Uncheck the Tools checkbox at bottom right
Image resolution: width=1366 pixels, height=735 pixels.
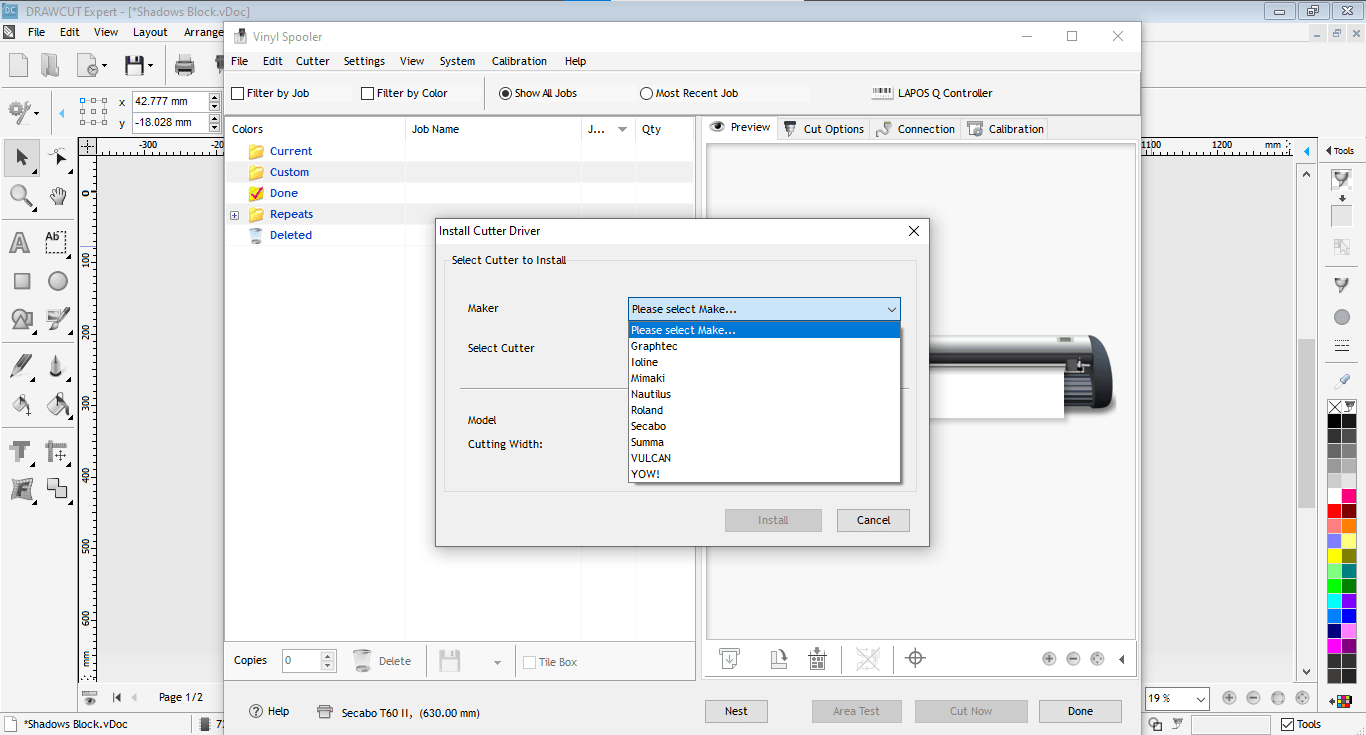pos(1287,724)
